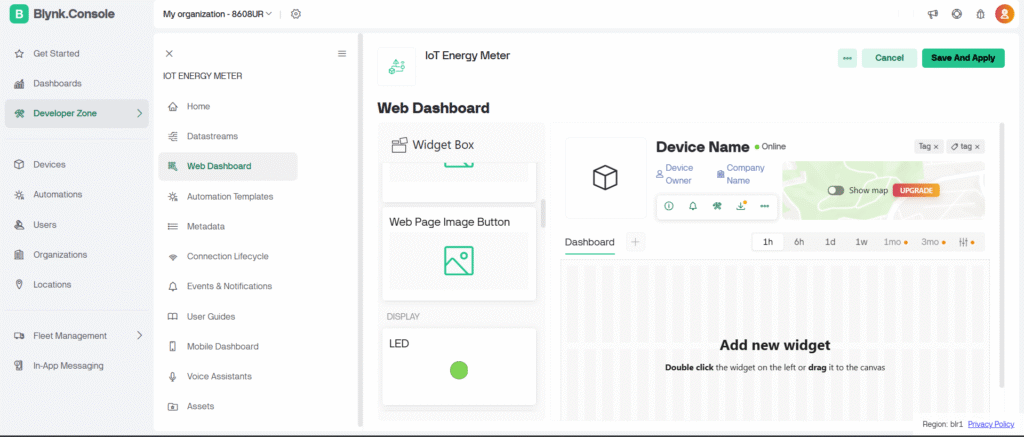
Task: Open the organization selector dropdown
Action: tap(217, 14)
